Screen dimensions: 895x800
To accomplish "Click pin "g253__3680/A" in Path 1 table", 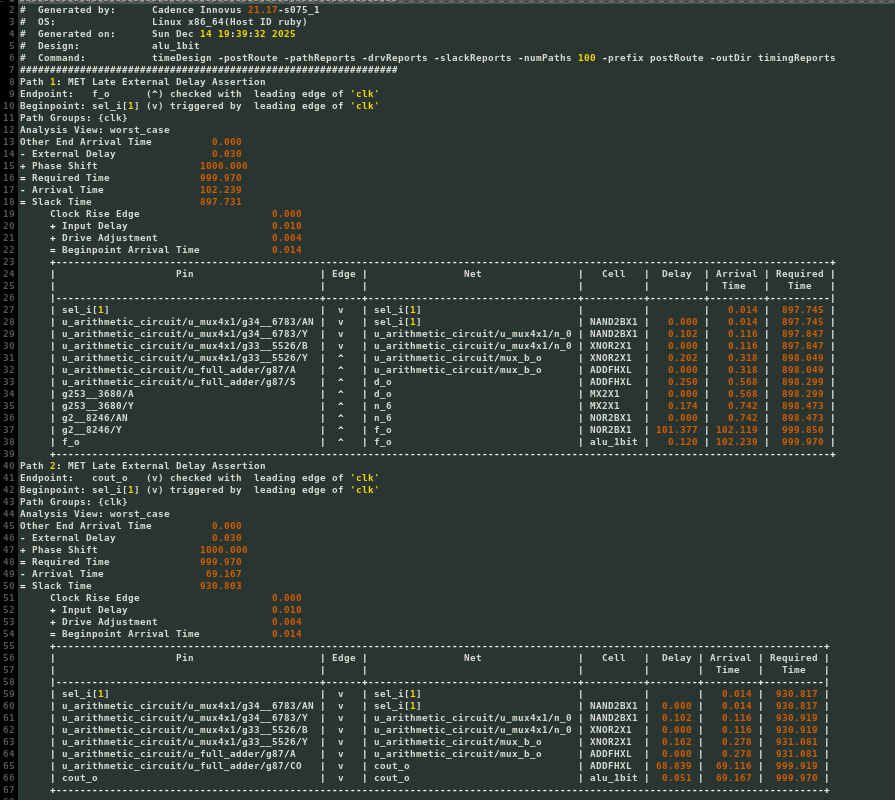I will (x=98, y=393).
